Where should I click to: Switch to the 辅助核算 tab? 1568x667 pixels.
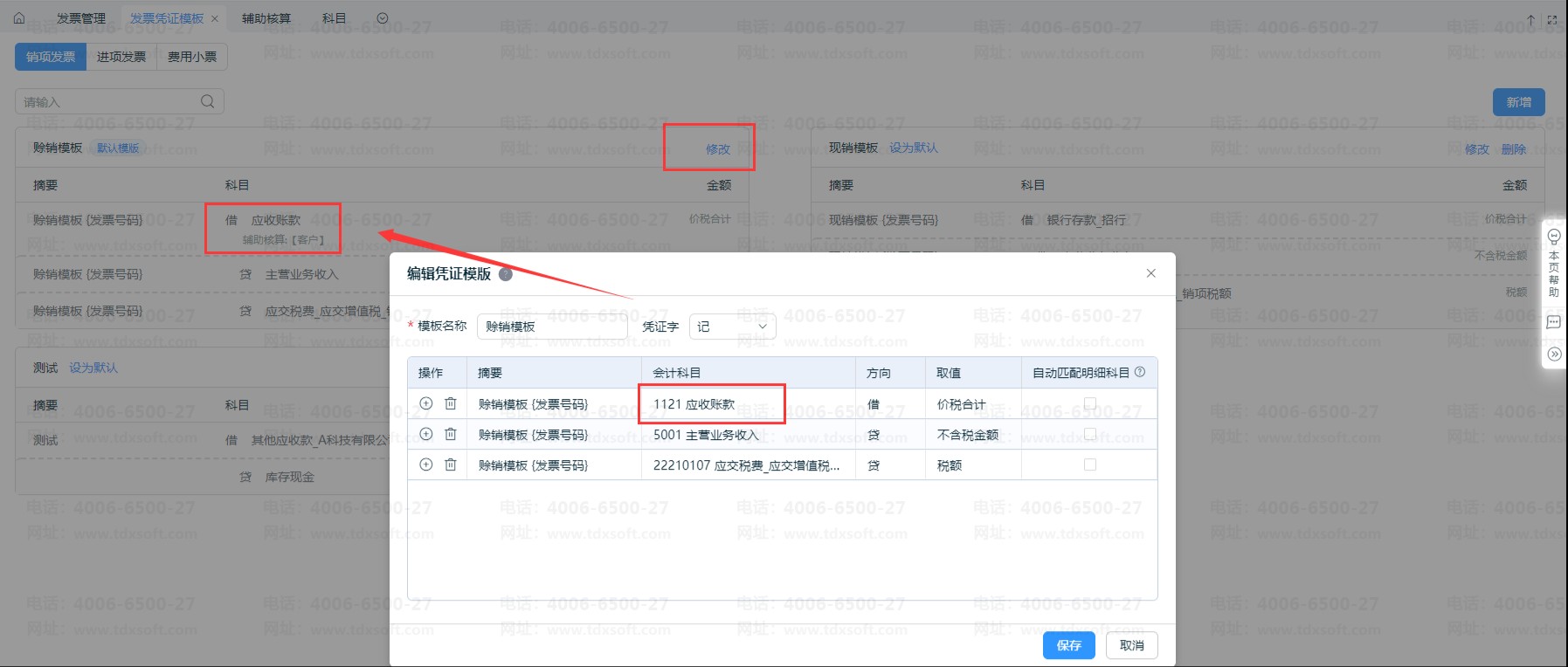click(266, 18)
